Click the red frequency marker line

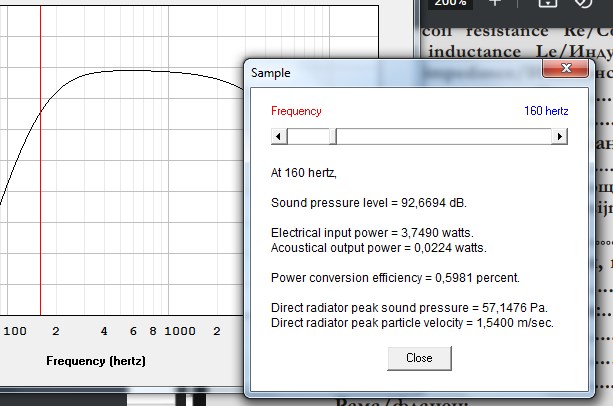click(x=41, y=200)
